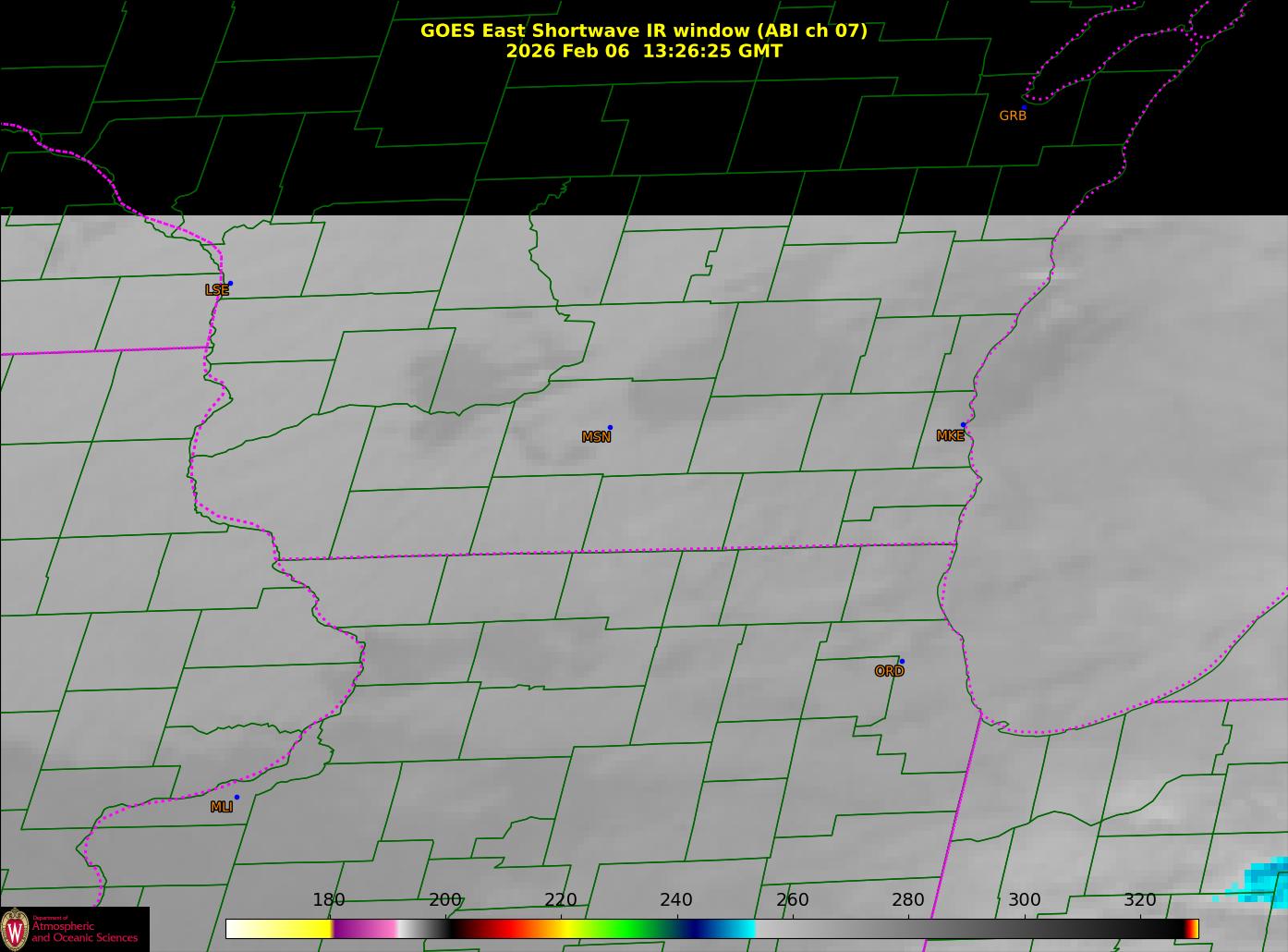Select the LSE station label
1288x952 pixels.
(217, 290)
